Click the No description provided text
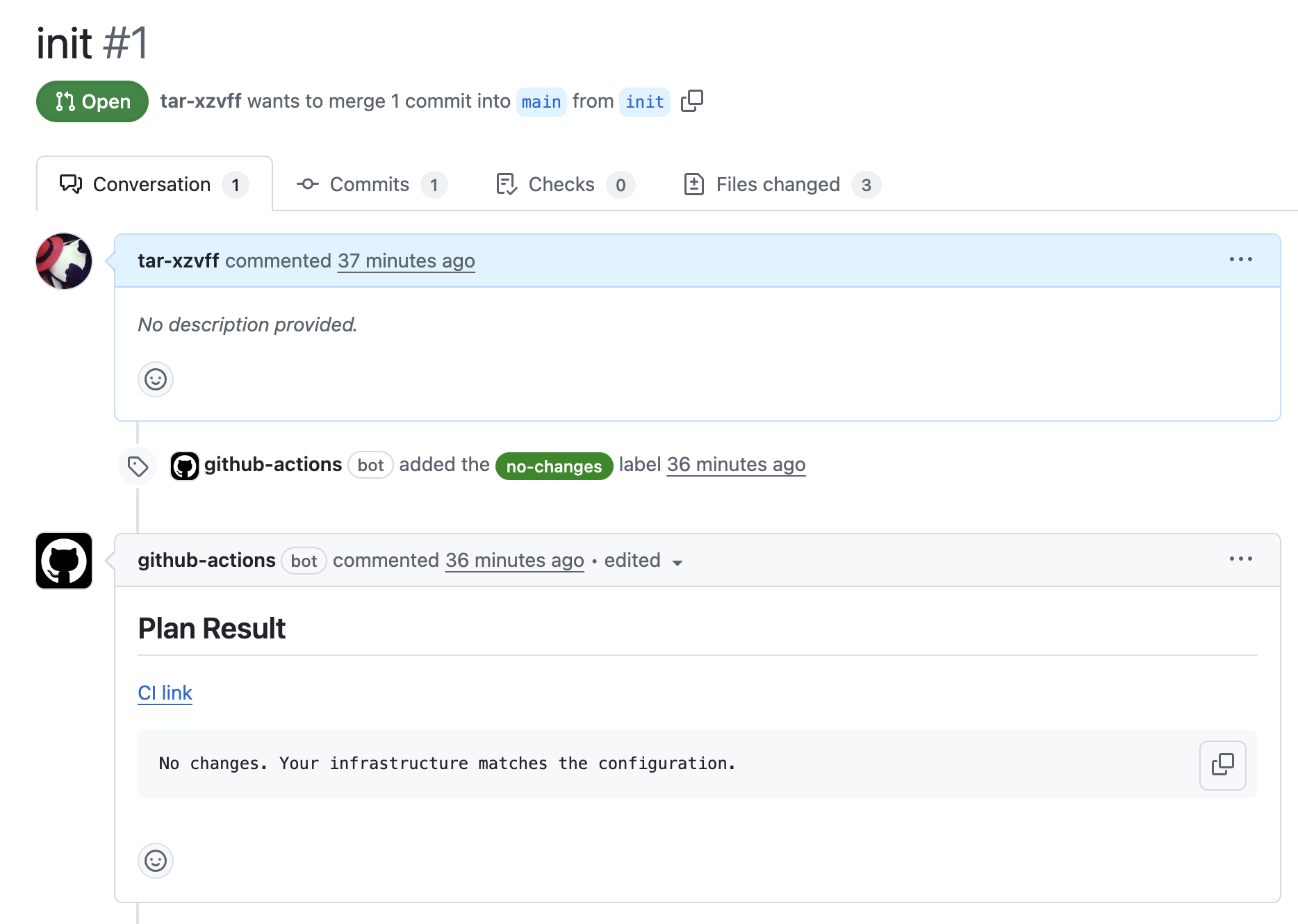1298x924 pixels. coord(247,324)
